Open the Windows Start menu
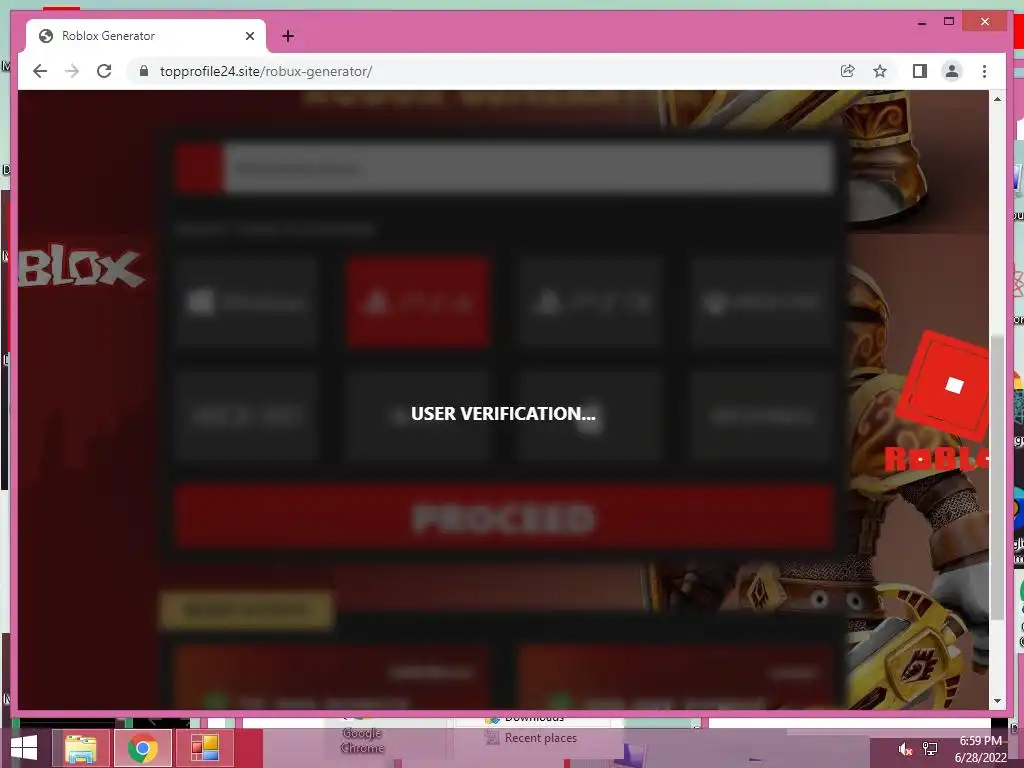 click(x=24, y=748)
